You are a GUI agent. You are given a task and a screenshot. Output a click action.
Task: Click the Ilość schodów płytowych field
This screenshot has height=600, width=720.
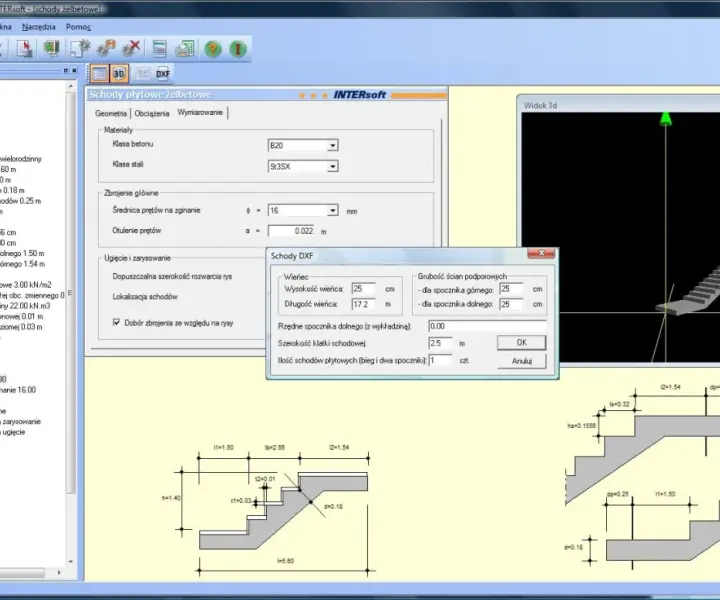440,360
